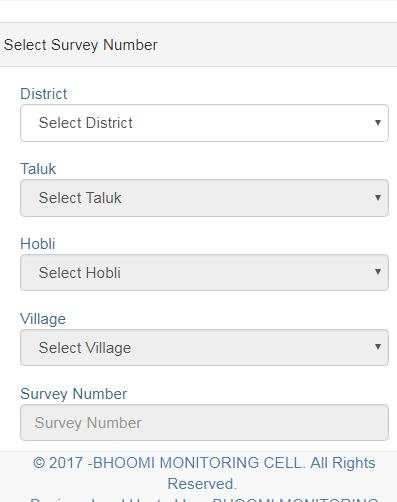Image resolution: width=397 pixels, height=502 pixels.
Task: Click the word Reserved in footer
Action: [202, 484]
